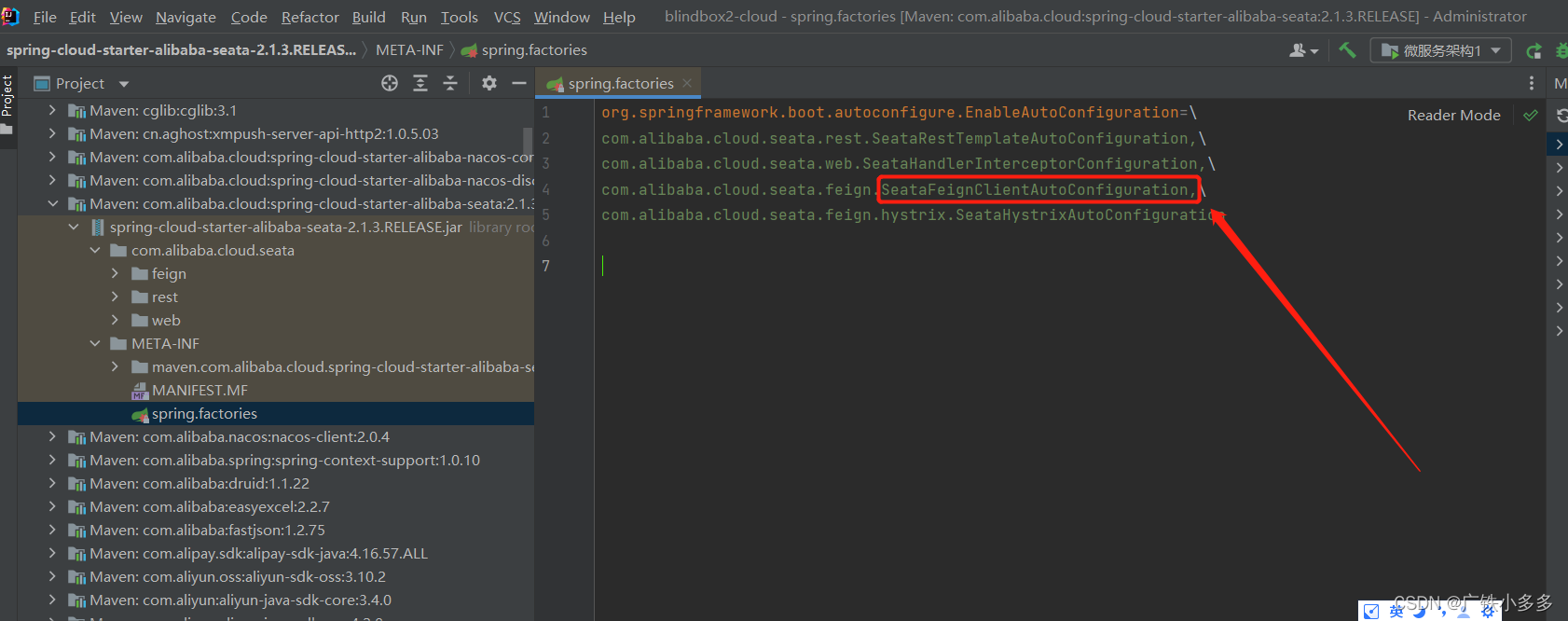
Task: Expand Maven: com.alibaba:druid:1.1.22
Action: click(53, 484)
